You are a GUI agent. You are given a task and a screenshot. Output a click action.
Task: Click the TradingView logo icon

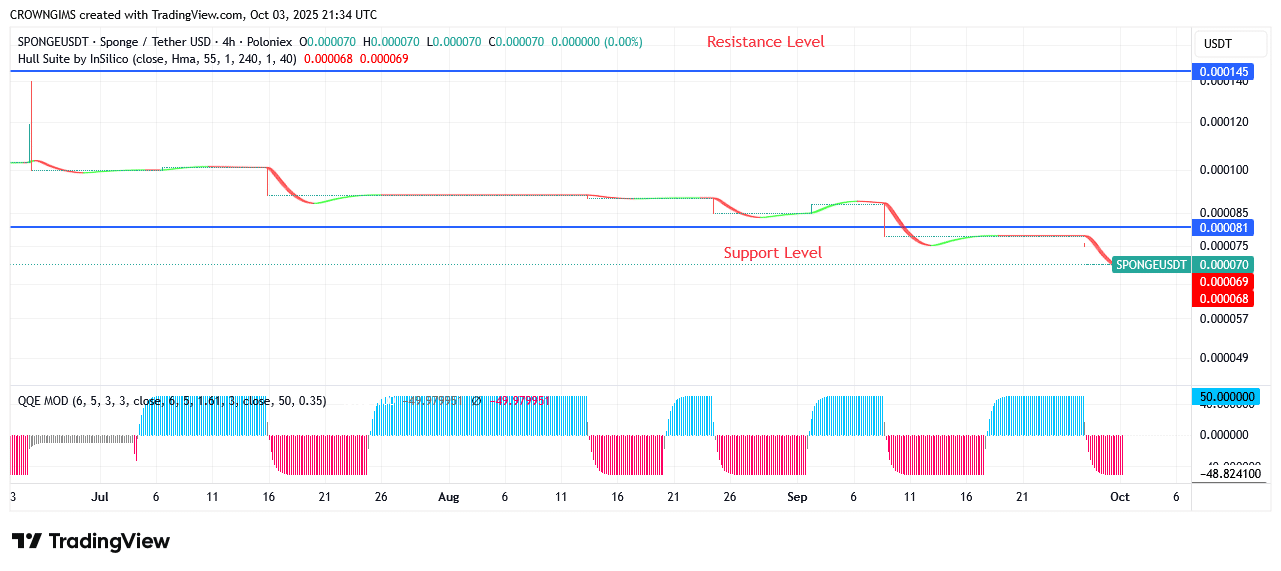coord(27,541)
